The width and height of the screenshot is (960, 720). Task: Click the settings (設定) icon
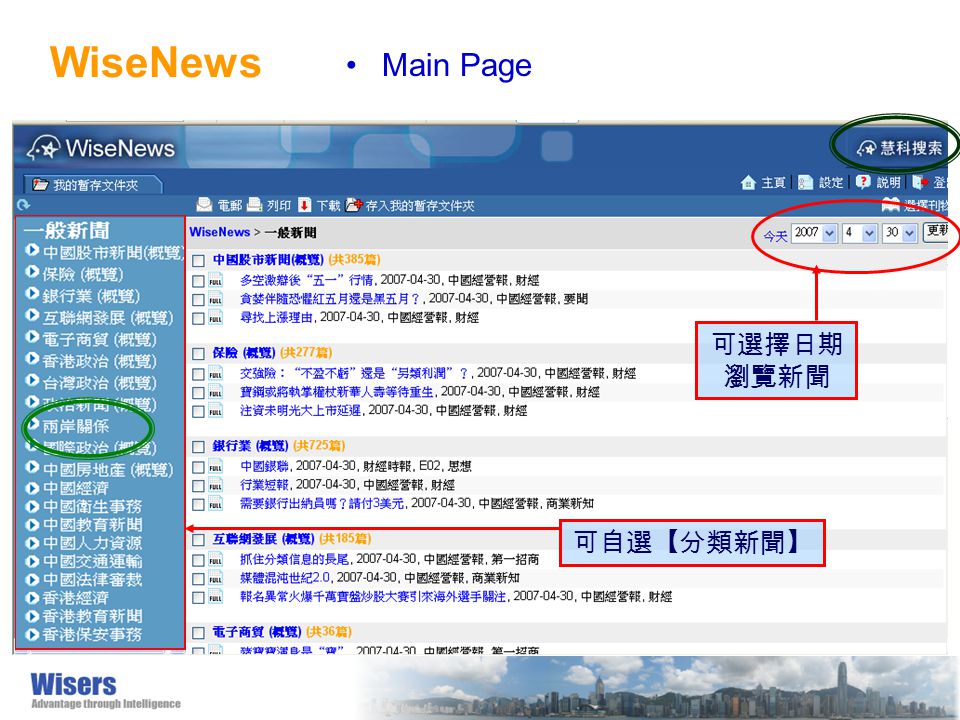(x=806, y=182)
